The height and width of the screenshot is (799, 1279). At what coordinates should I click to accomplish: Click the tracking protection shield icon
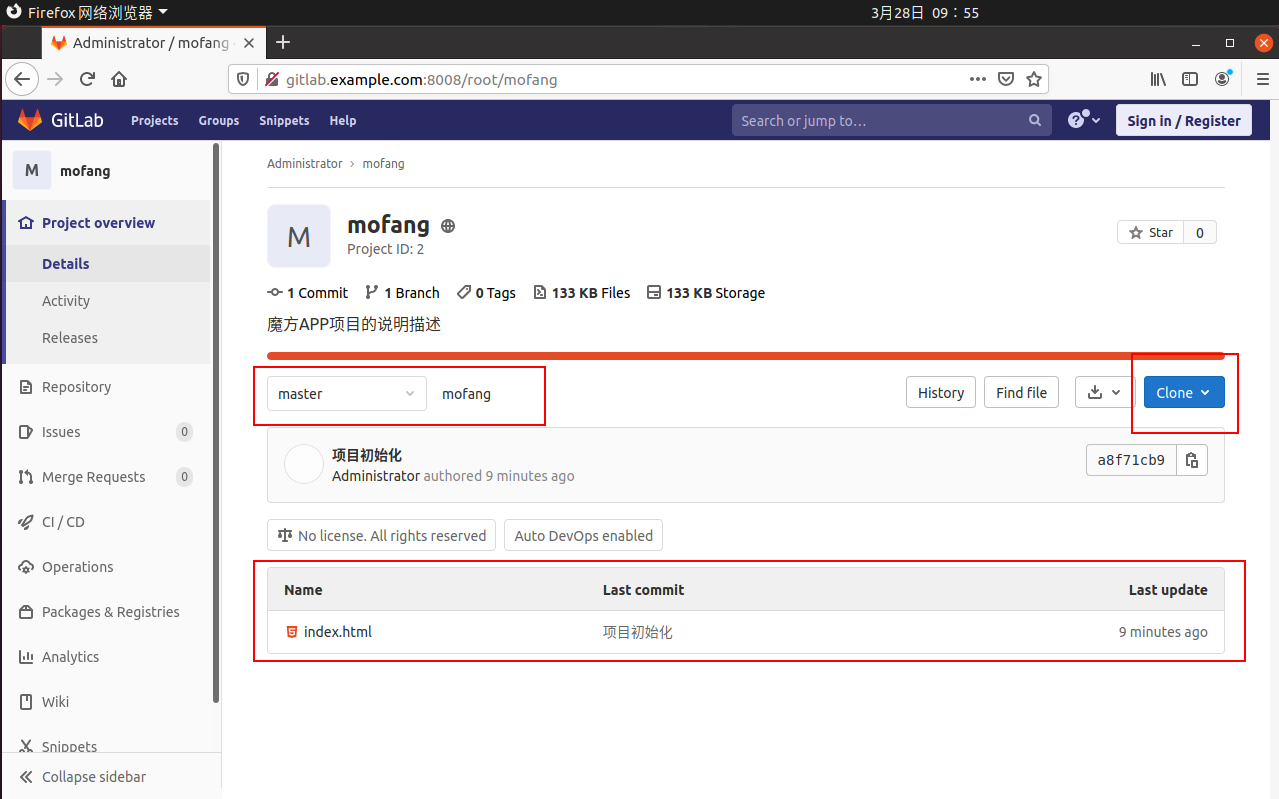(242, 79)
